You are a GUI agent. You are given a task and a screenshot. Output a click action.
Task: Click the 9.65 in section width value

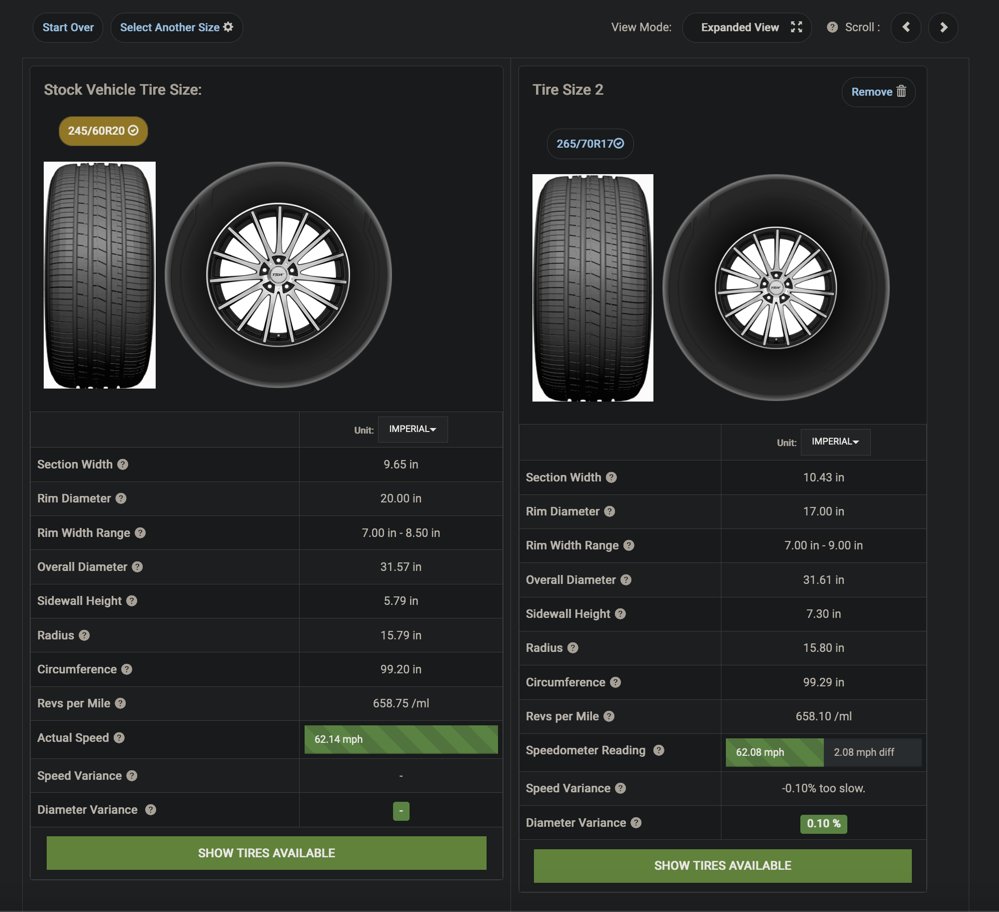point(401,465)
